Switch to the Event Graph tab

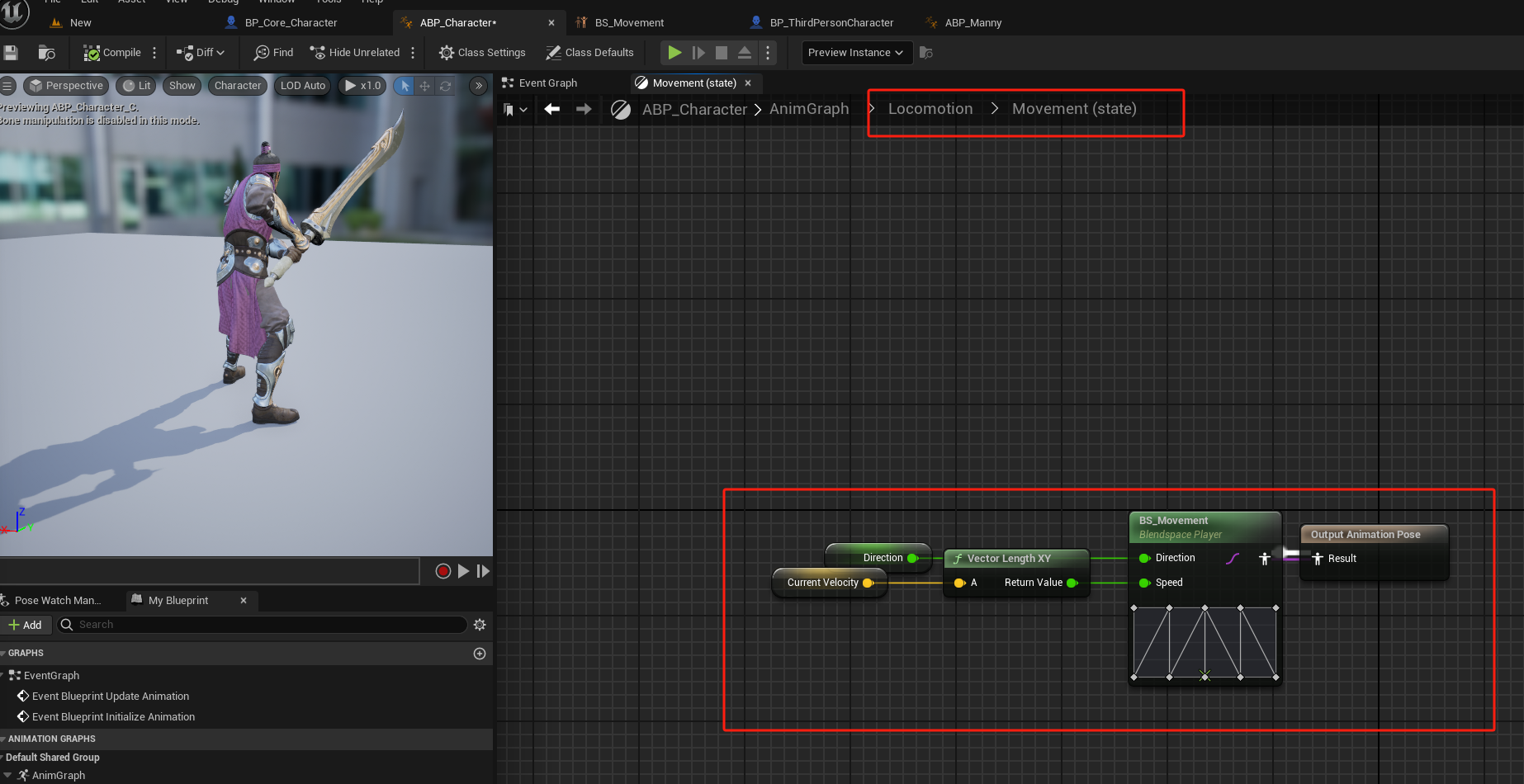pyautogui.click(x=540, y=83)
